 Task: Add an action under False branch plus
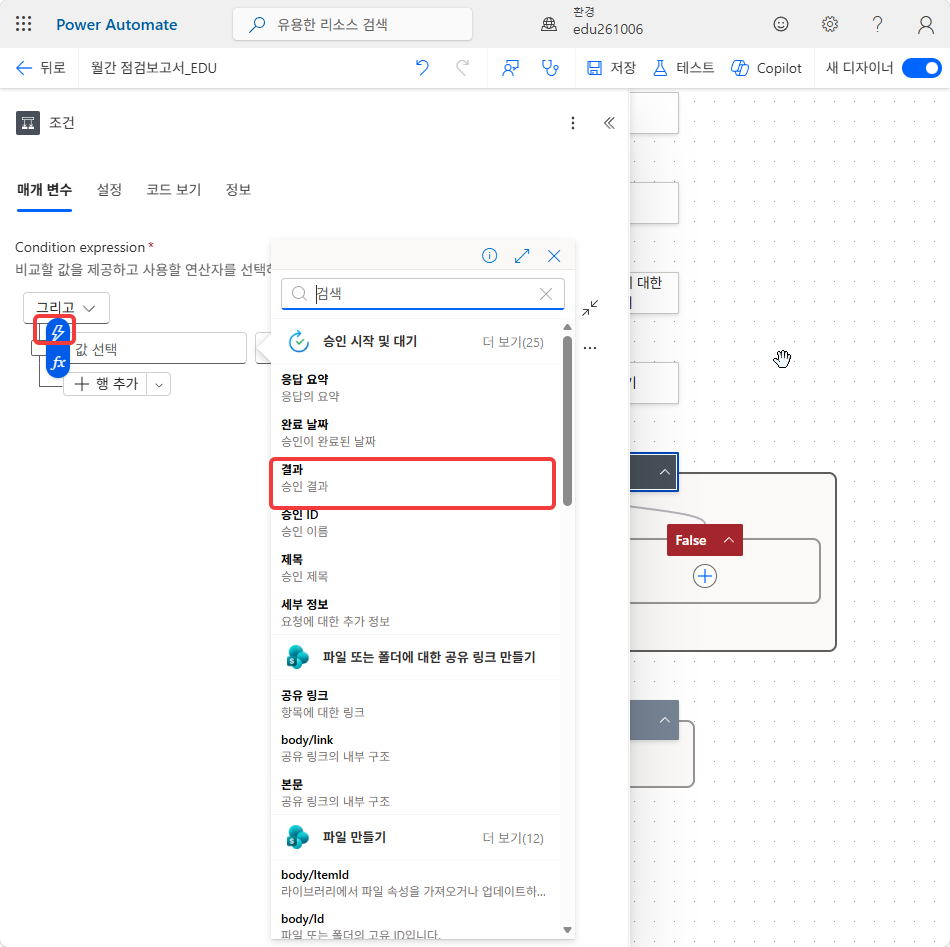[704, 576]
